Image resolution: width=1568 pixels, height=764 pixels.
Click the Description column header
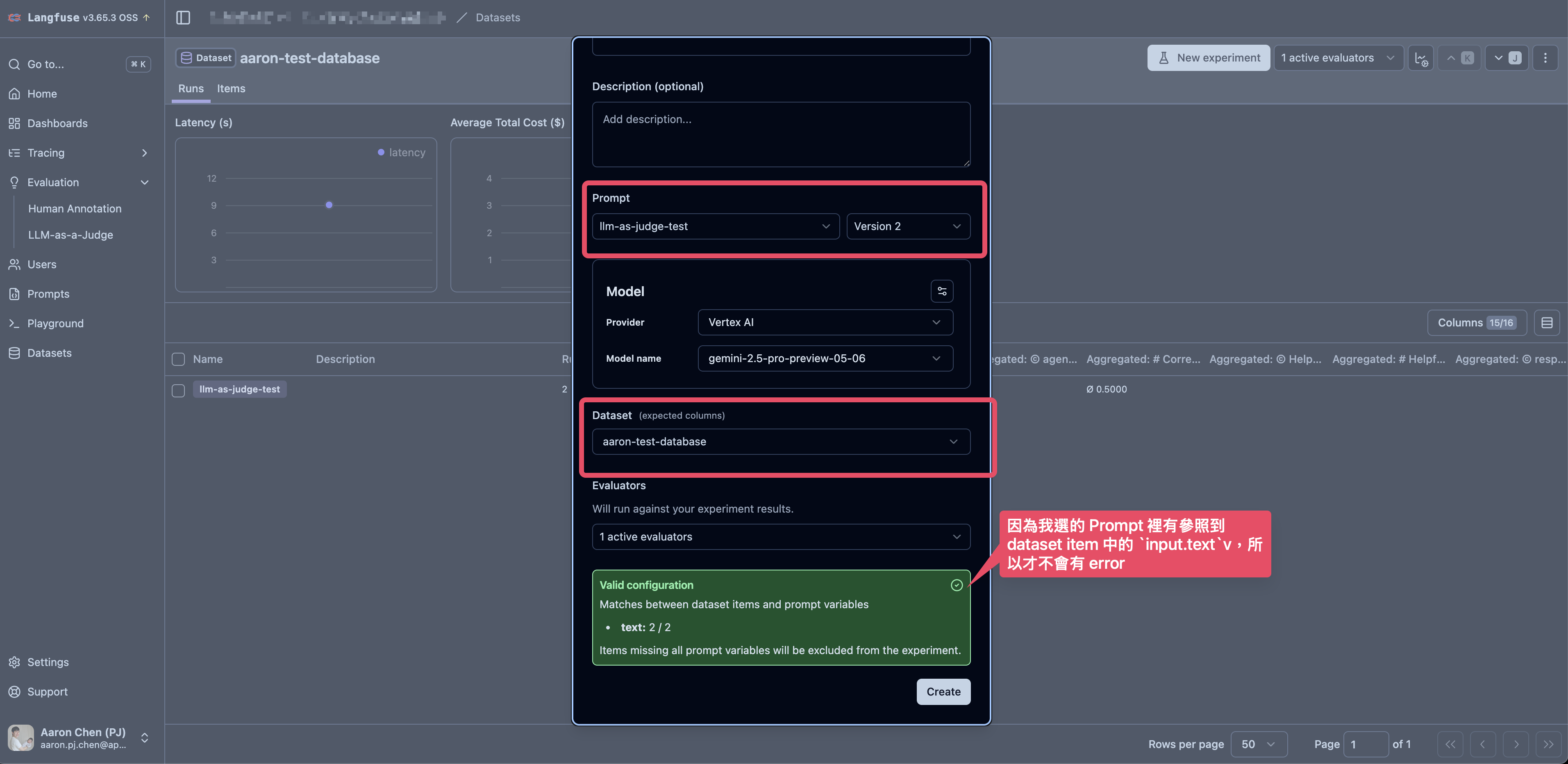(x=345, y=359)
